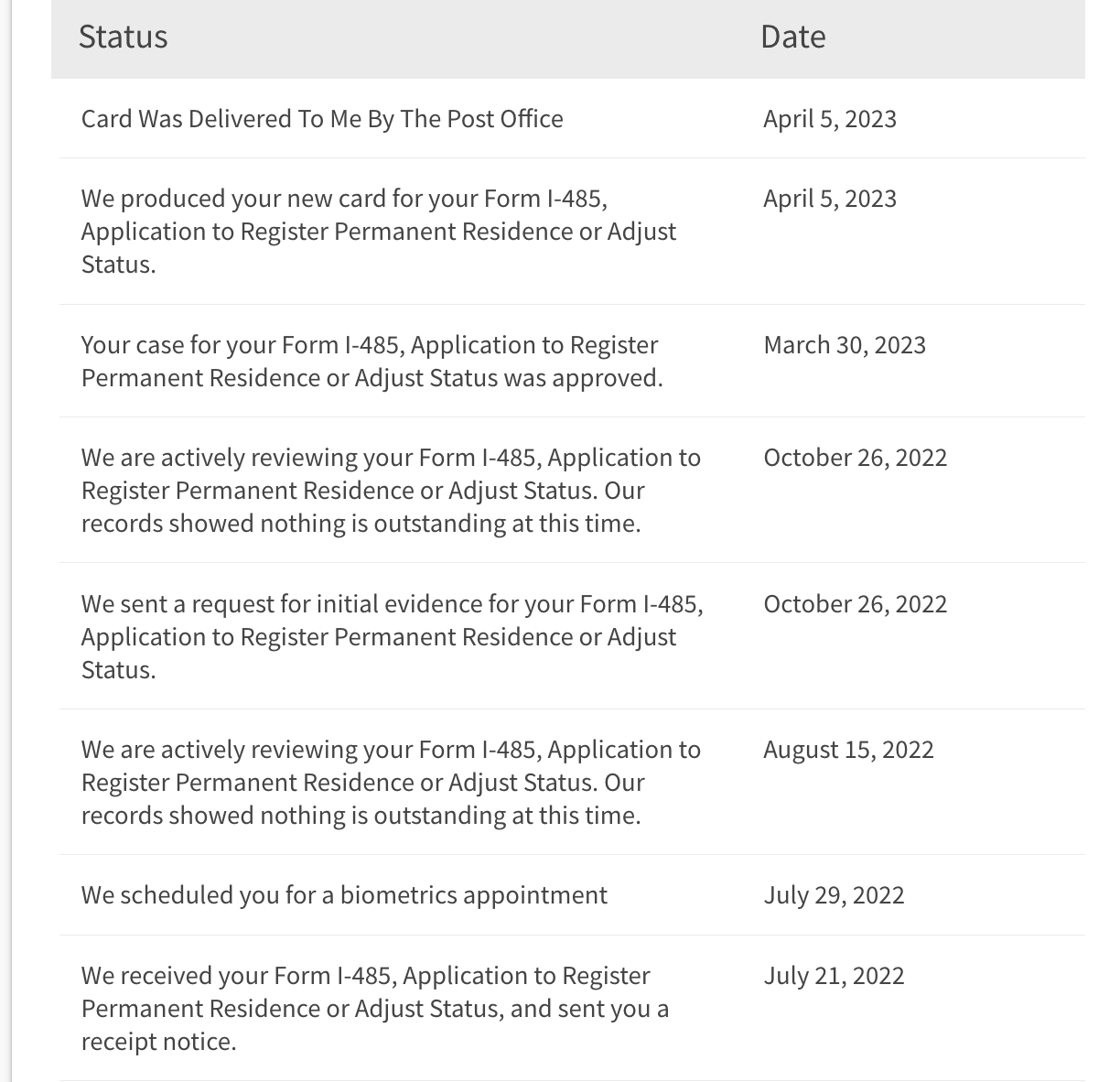Click the Status column header
The image size is (1120, 1082).
pos(124,37)
